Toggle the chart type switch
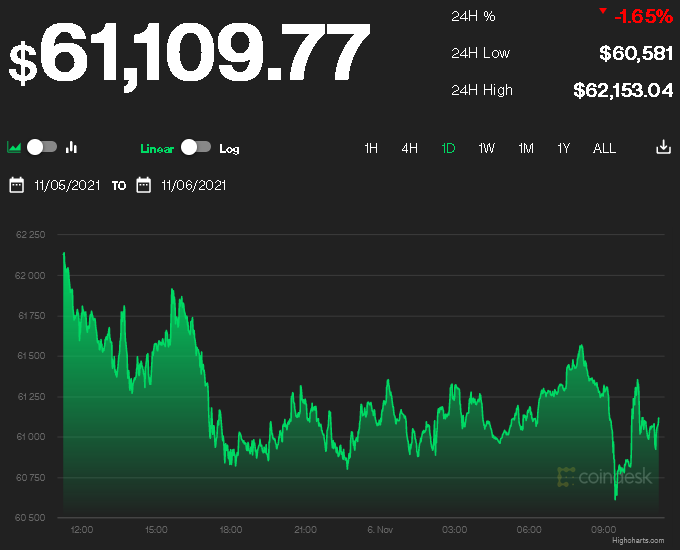Screen dimensions: 680x550 (42, 147)
